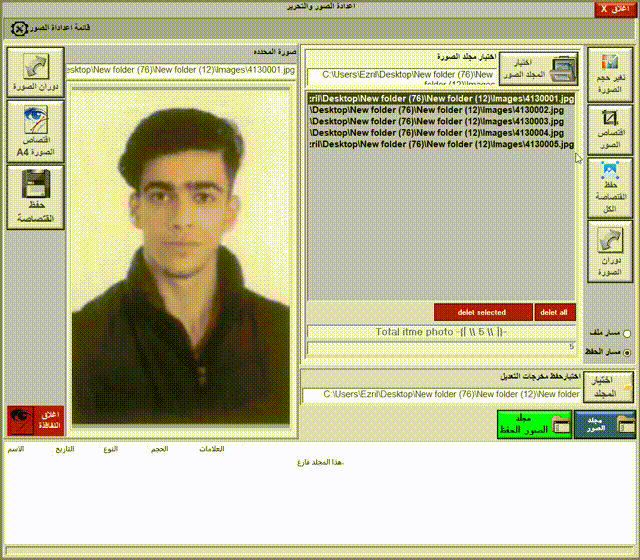Click the red 'delet selected' button
The width and height of the screenshot is (640, 560).
click(483, 312)
